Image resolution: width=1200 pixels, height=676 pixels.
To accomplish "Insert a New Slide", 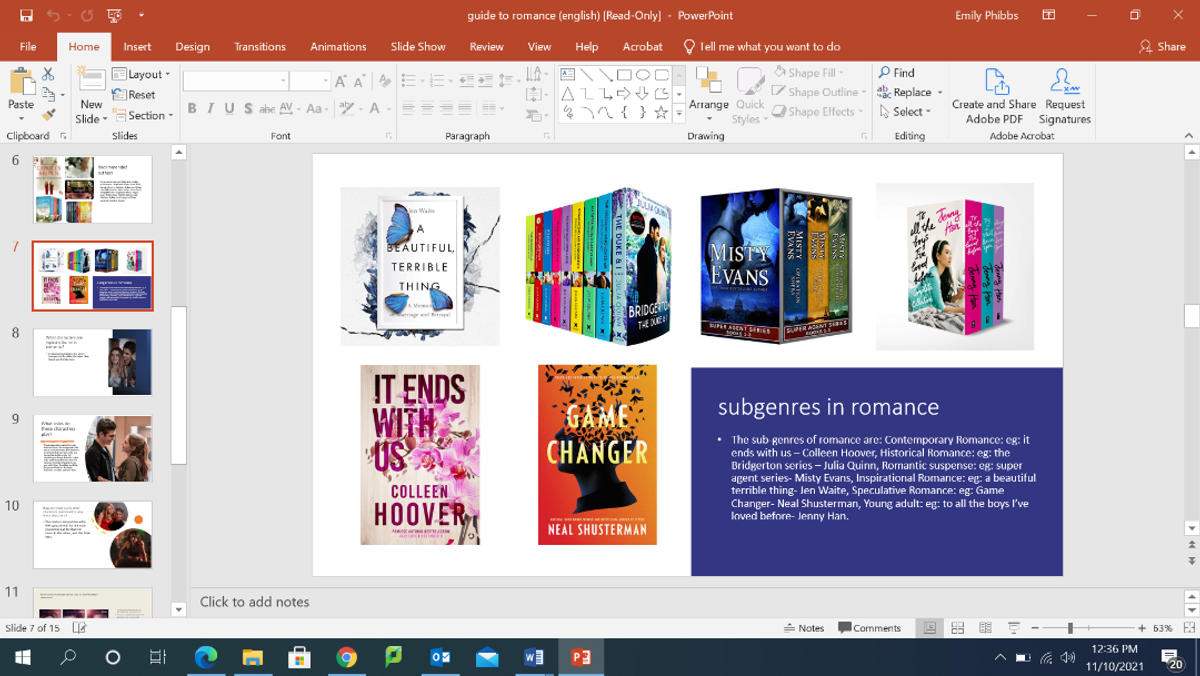I will click(90, 96).
